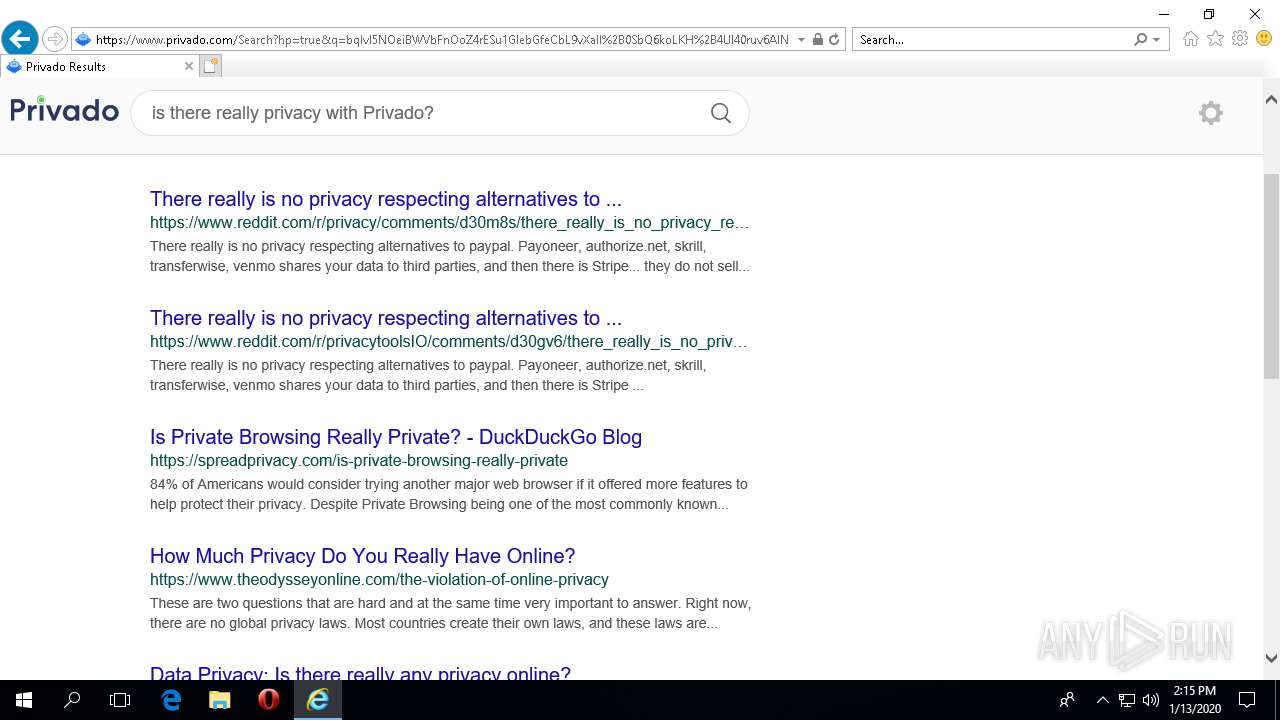The width and height of the screenshot is (1280, 720).
Task: Click volume speaker icon in tray
Action: (x=1151, y=700)
